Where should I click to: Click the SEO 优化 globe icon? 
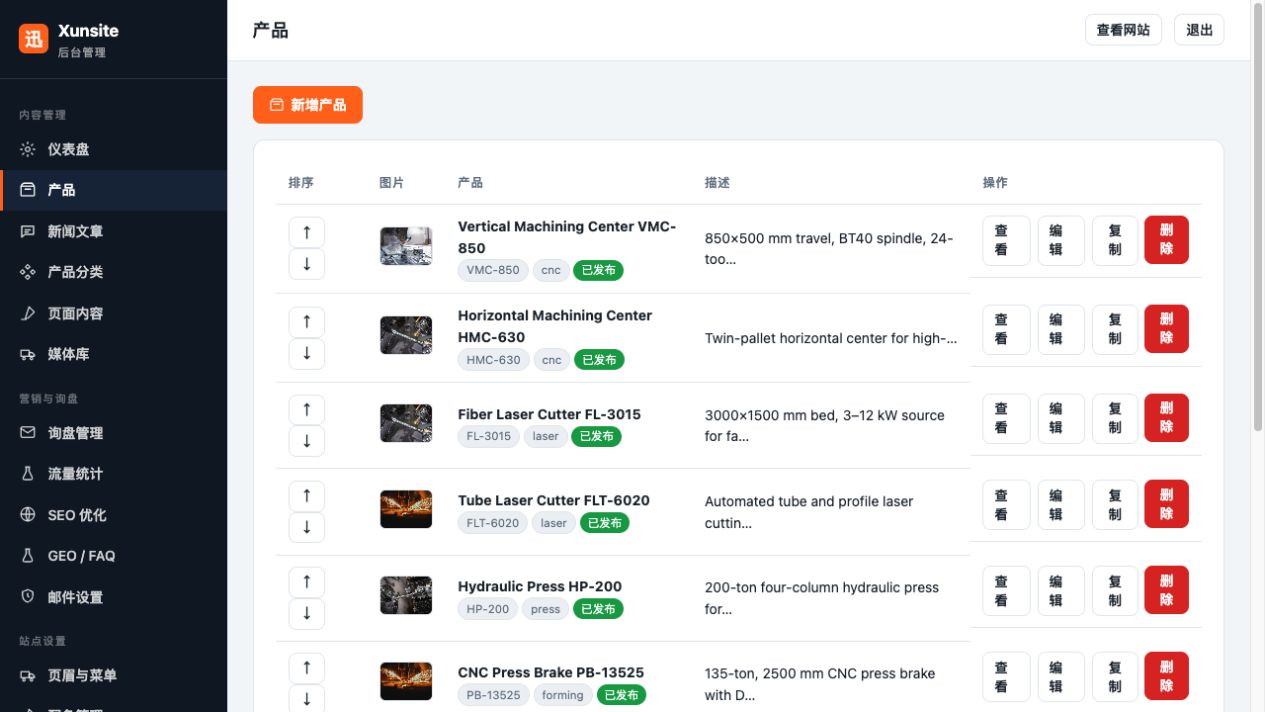(28, 515)
